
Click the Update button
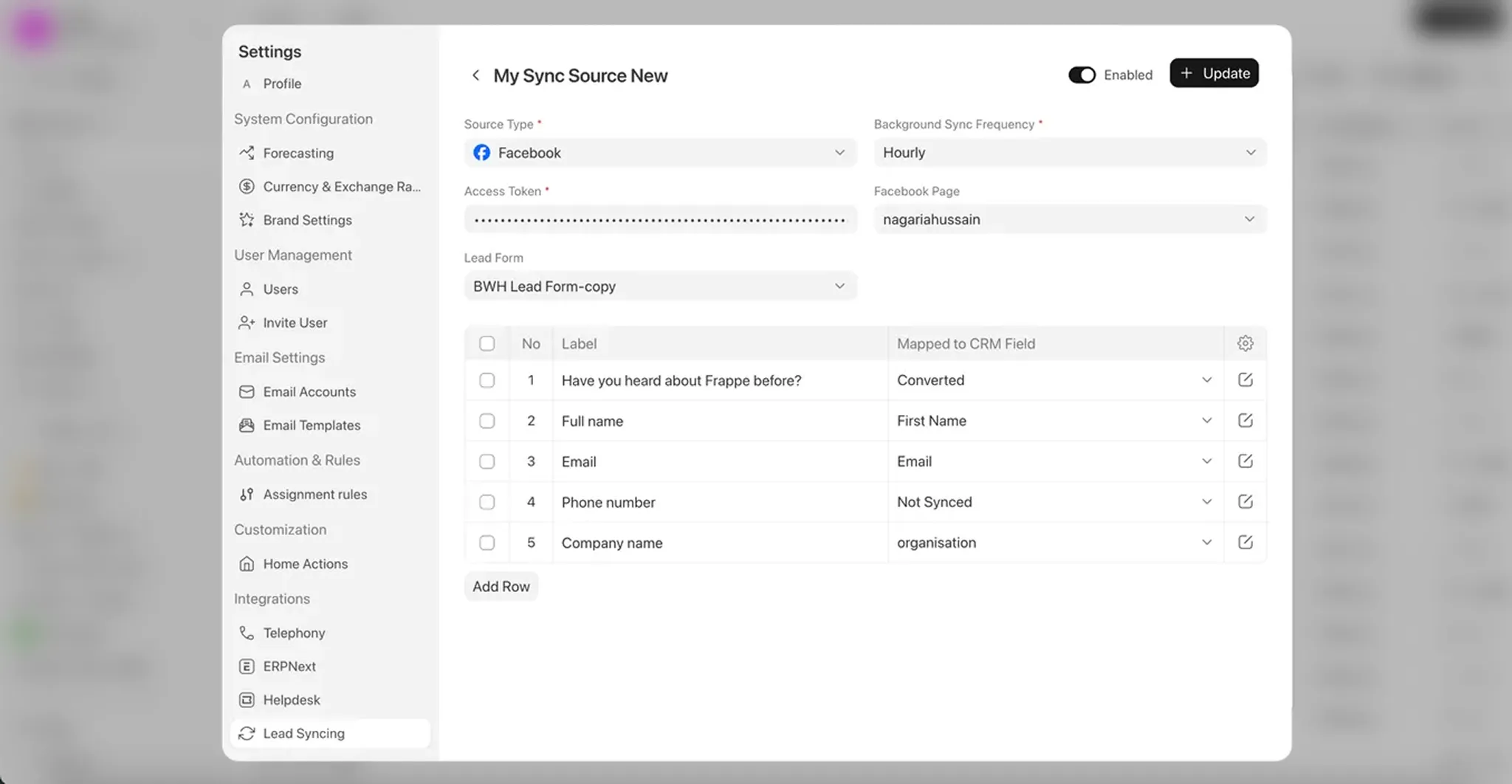(x=1214, y=73)
